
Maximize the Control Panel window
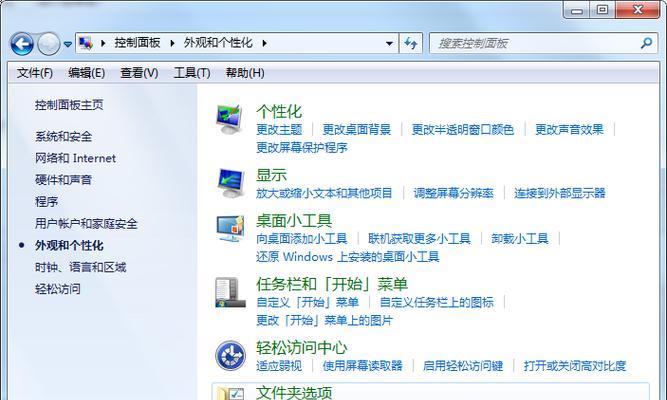(x=602, y=9)
